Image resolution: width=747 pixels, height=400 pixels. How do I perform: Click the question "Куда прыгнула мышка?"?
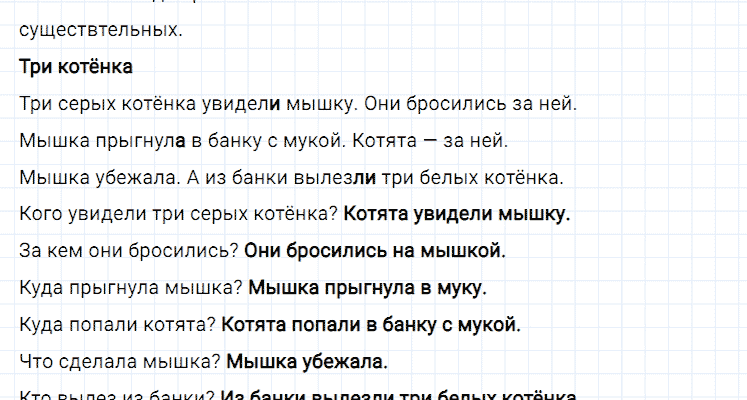[130, 288]
